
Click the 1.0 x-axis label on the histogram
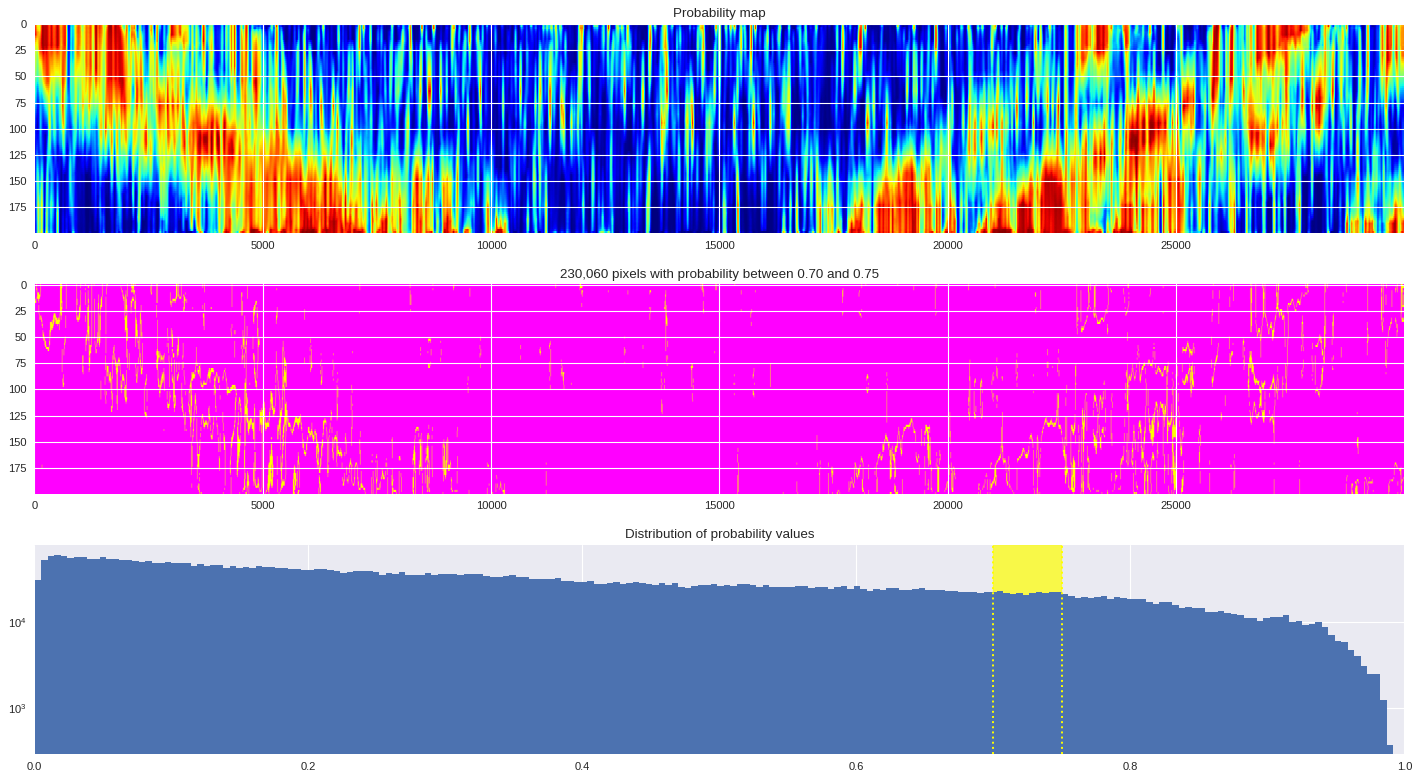click(1404, 767)
